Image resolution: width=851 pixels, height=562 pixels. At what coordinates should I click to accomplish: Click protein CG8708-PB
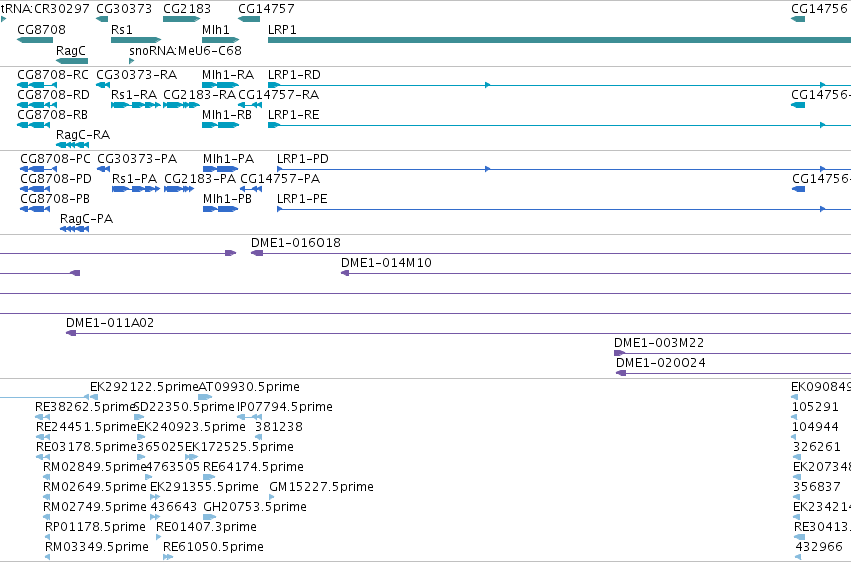(x=55, y=199)
